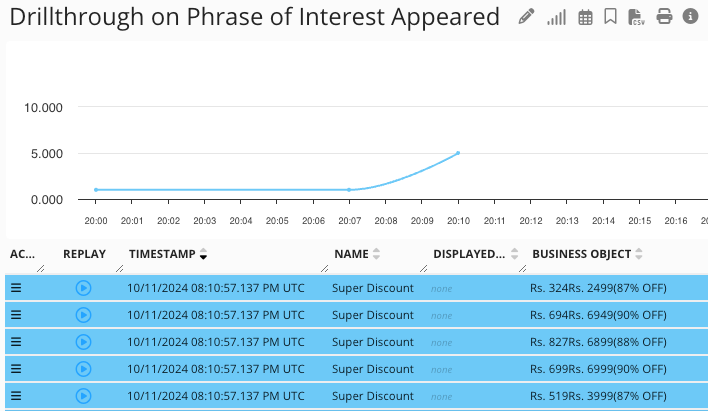Select Super Discount name in third row
The height and width of the screenshot is (411, 708).
coord(372,342)
